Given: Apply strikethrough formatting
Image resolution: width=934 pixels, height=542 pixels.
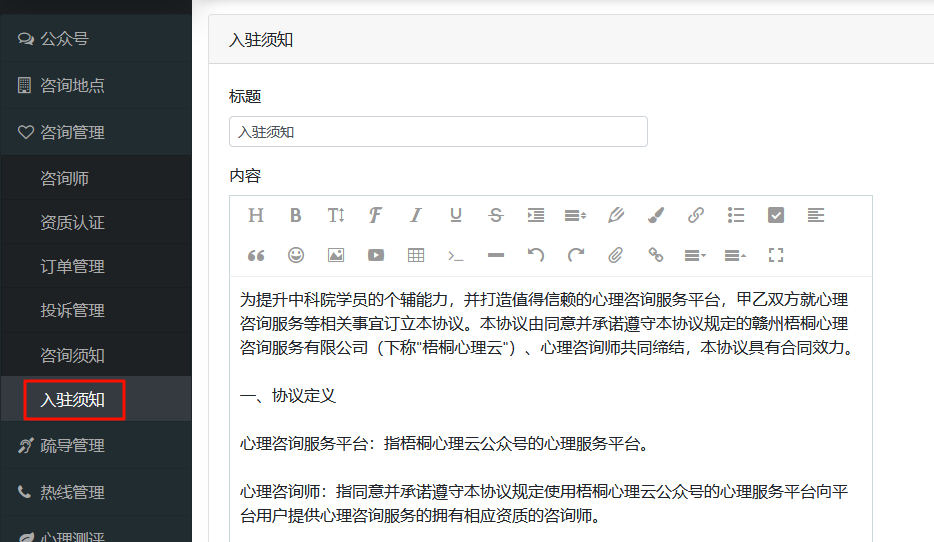Looking at the screenshot, I should 496,215.
